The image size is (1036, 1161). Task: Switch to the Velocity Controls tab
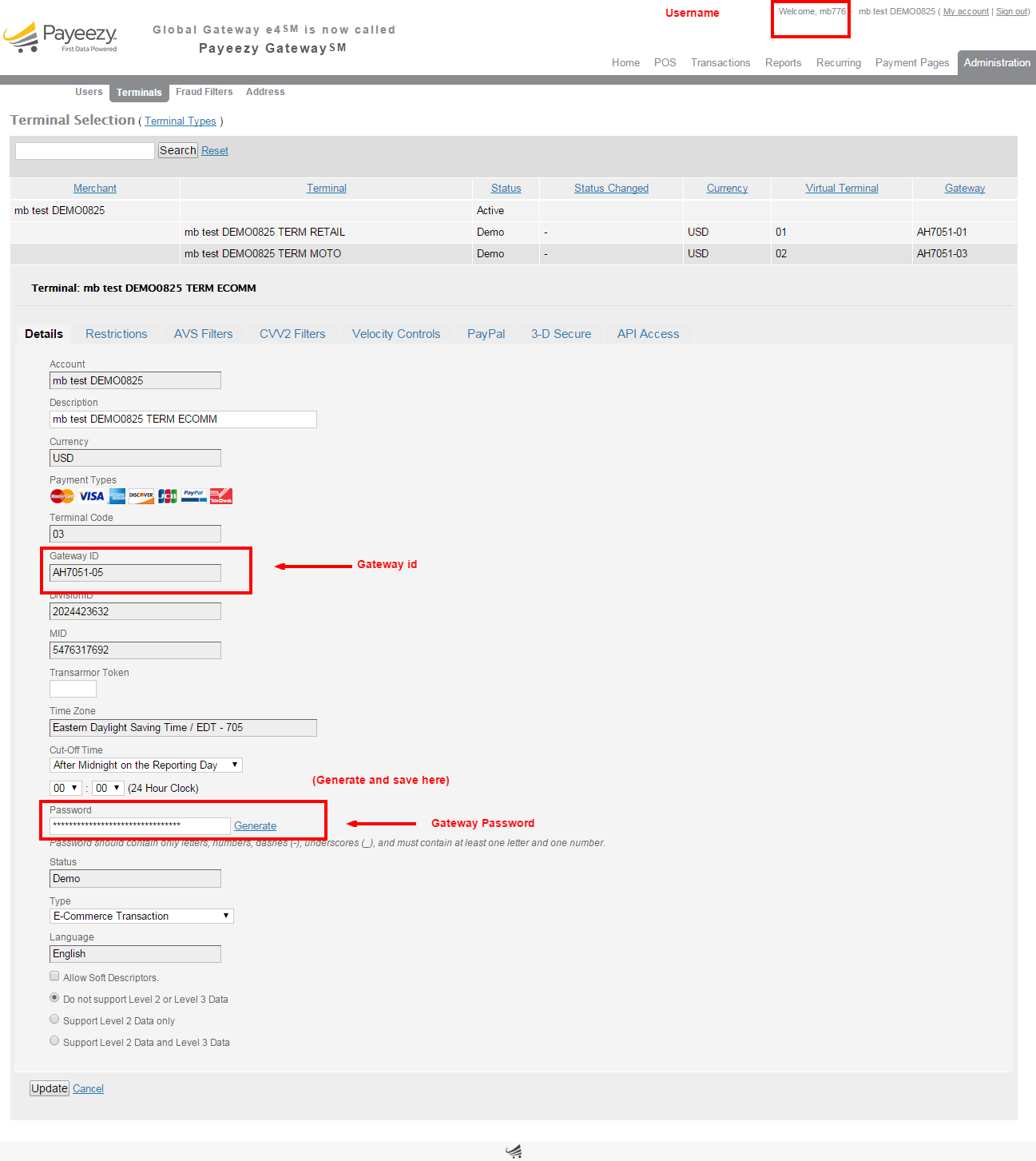click(x=395, y=333)
